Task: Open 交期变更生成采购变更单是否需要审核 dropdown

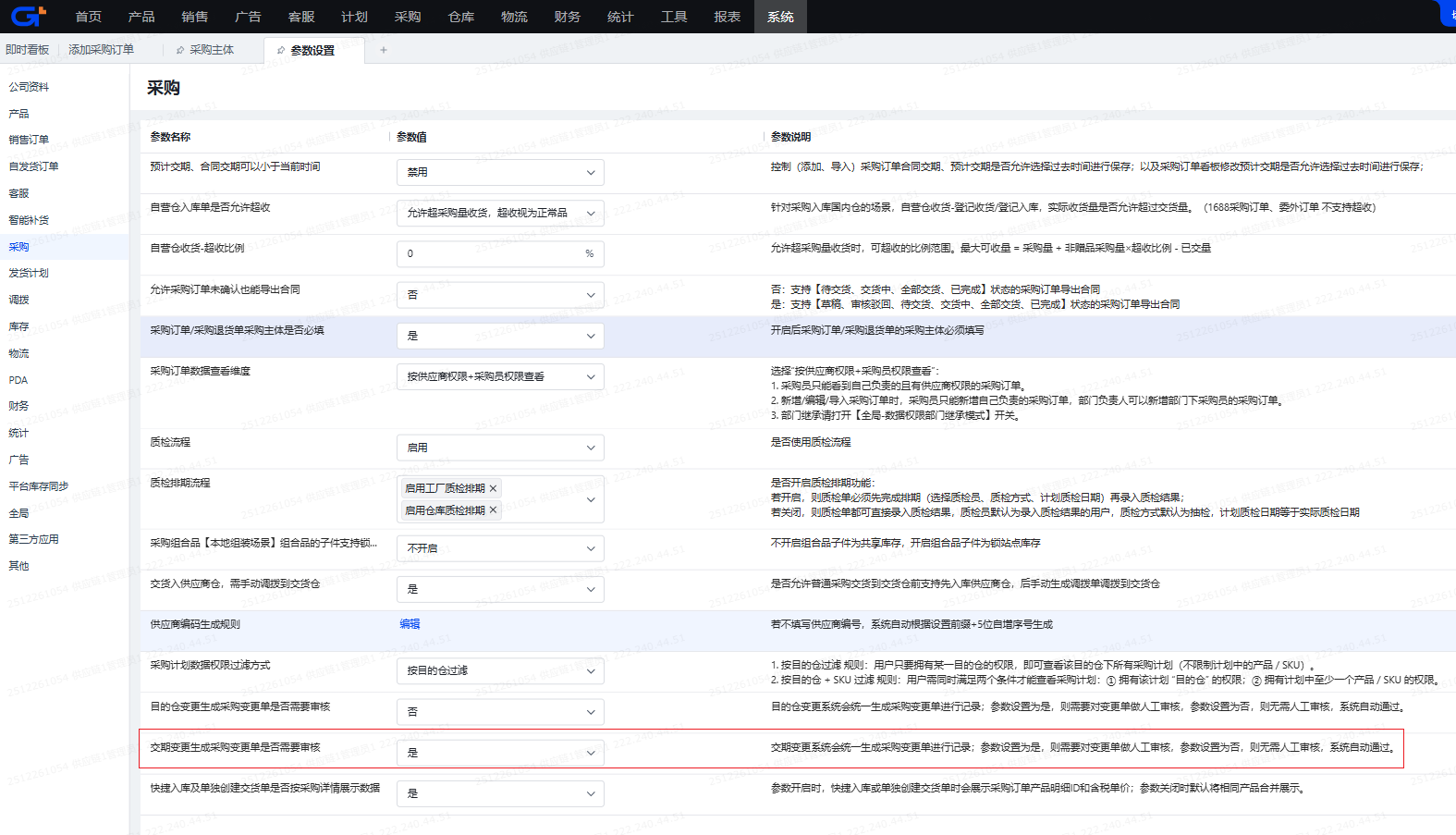Action: pos(499,753)
